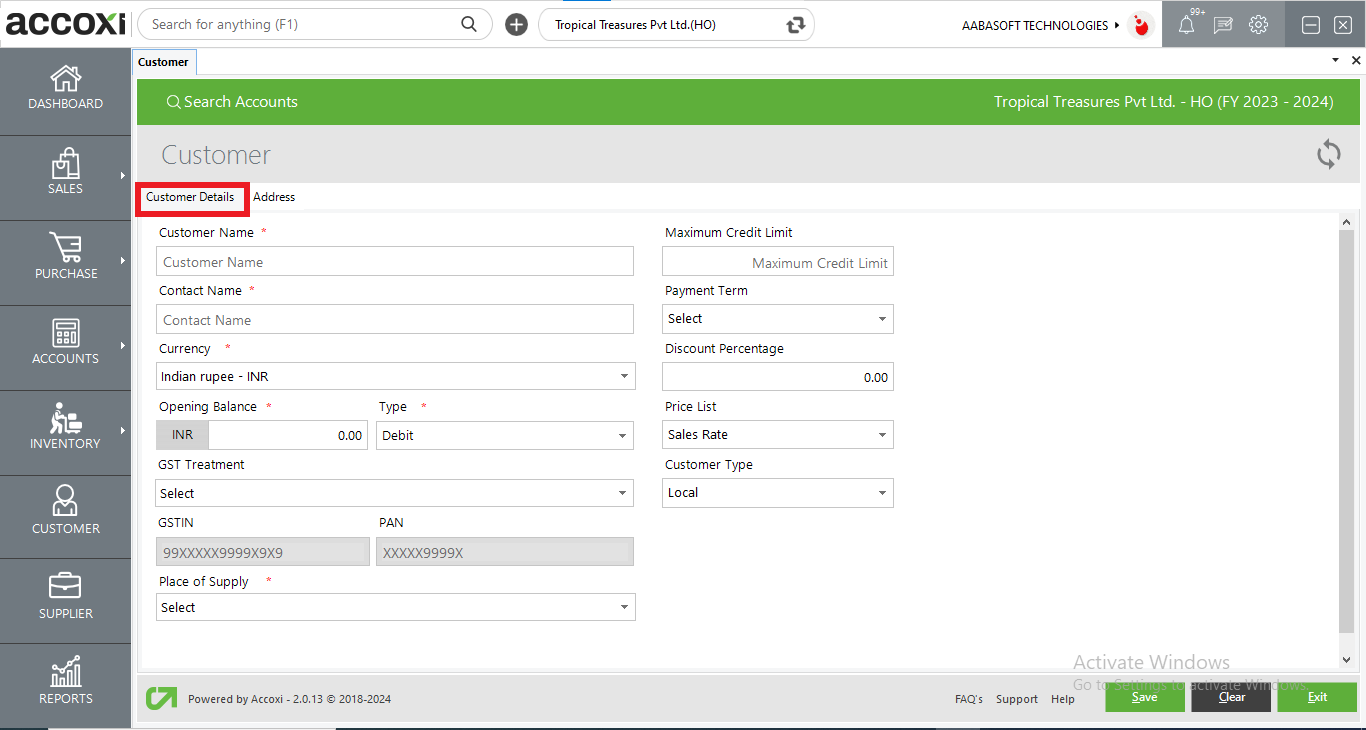Open the Place of Supply dropdown
The image size is (1366, 730).
coord(625,607)
